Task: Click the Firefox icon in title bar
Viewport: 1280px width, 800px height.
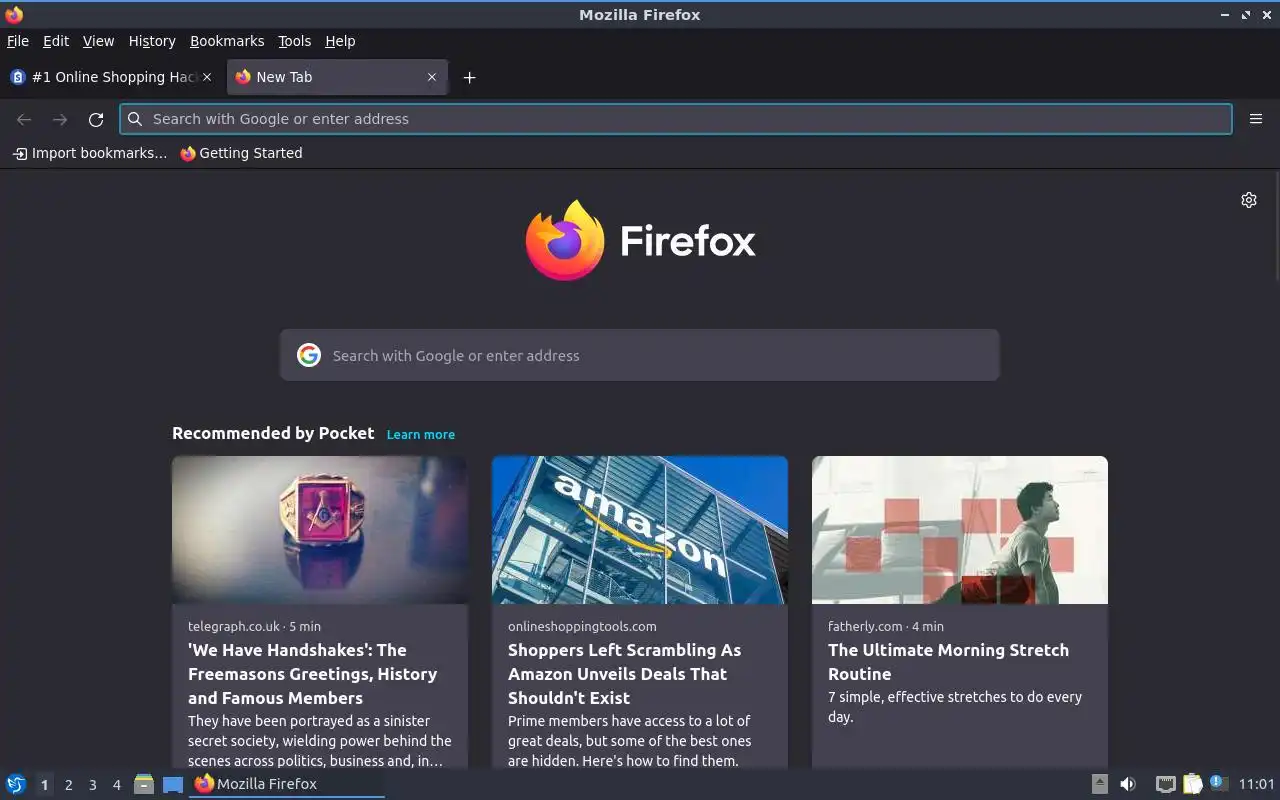Action: 14,14
